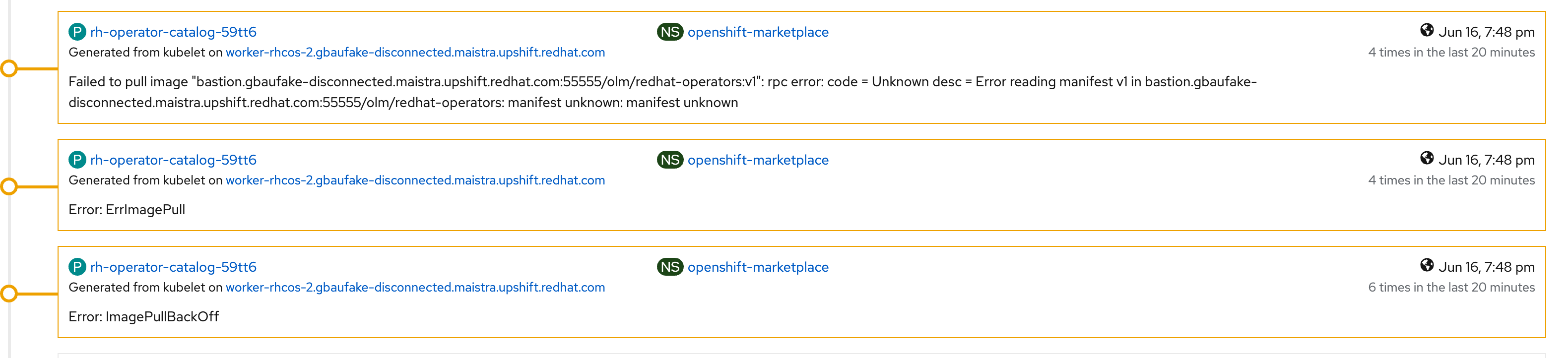Click the NS badge in the Failed to pull image event
This screenshot has height=358, width=1568.
[x=669, y=32]
